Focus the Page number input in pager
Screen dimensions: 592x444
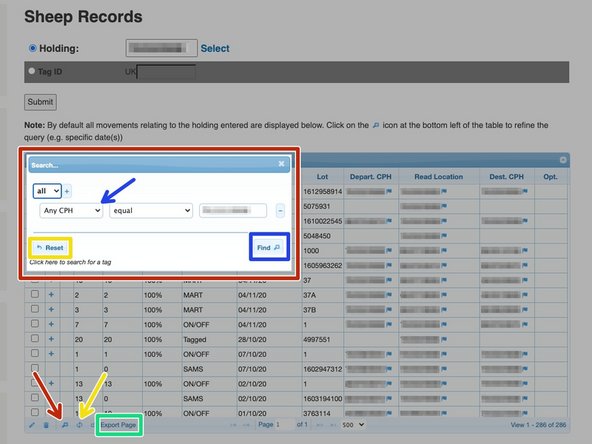[x=284, y=425]
